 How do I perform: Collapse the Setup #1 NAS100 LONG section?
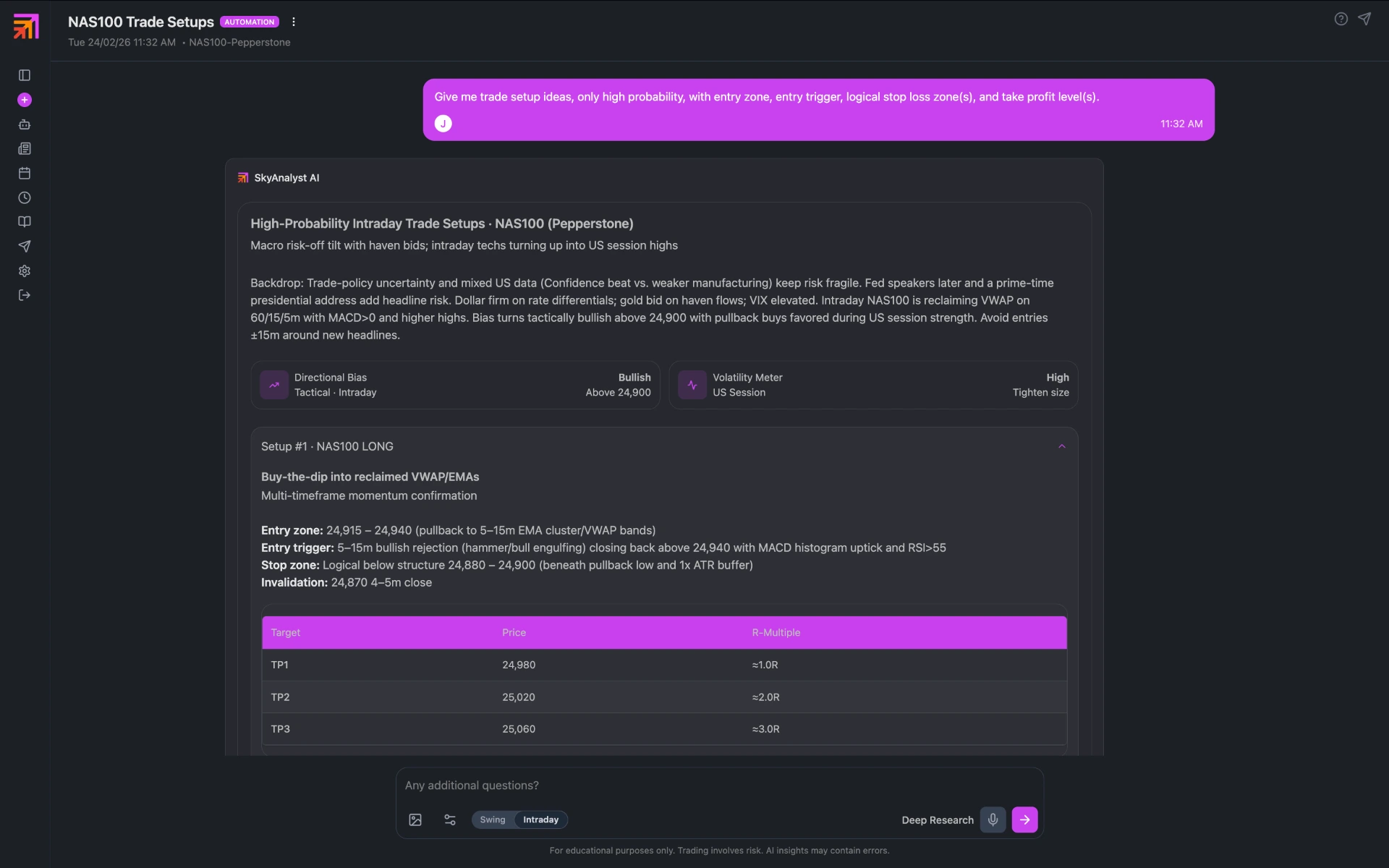1061,446
